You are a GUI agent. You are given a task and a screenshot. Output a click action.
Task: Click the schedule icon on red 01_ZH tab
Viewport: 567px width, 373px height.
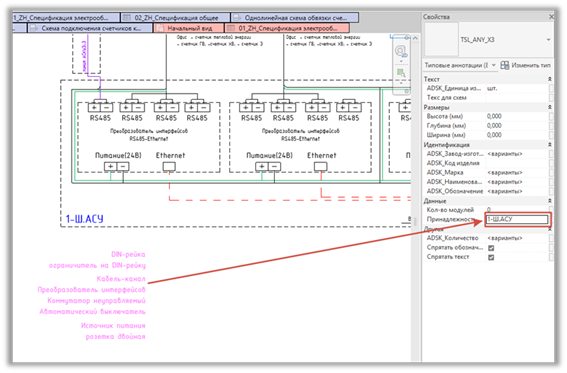pyautogui.click(x=231, y=28)
